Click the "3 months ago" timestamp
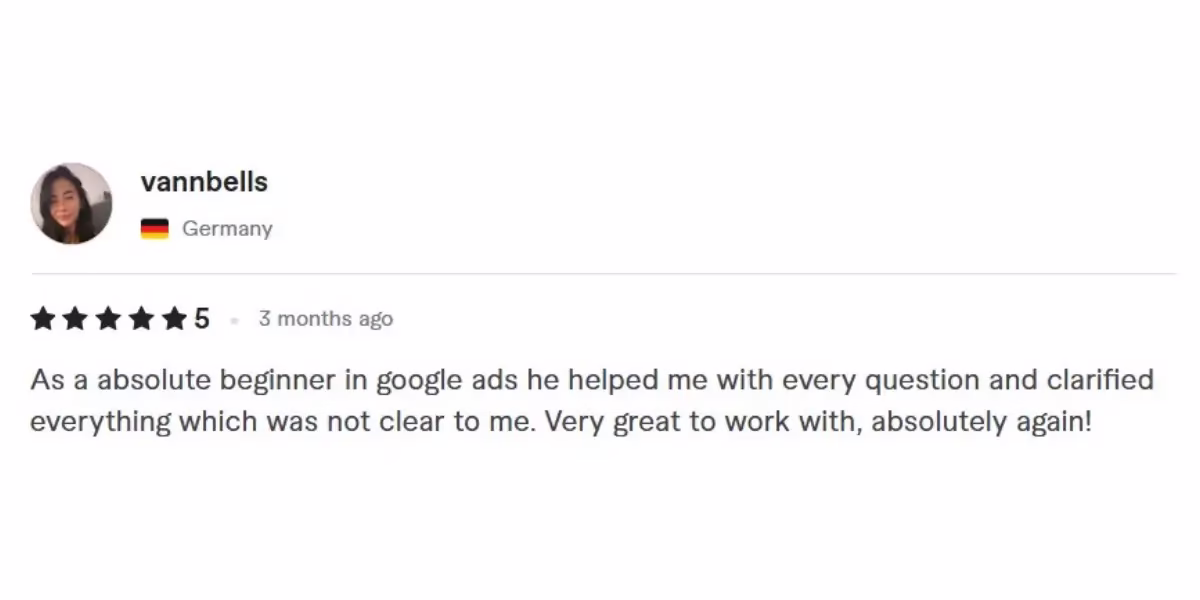The width and height of the screenshot is (1200, 600). click(x=325, y=319)
